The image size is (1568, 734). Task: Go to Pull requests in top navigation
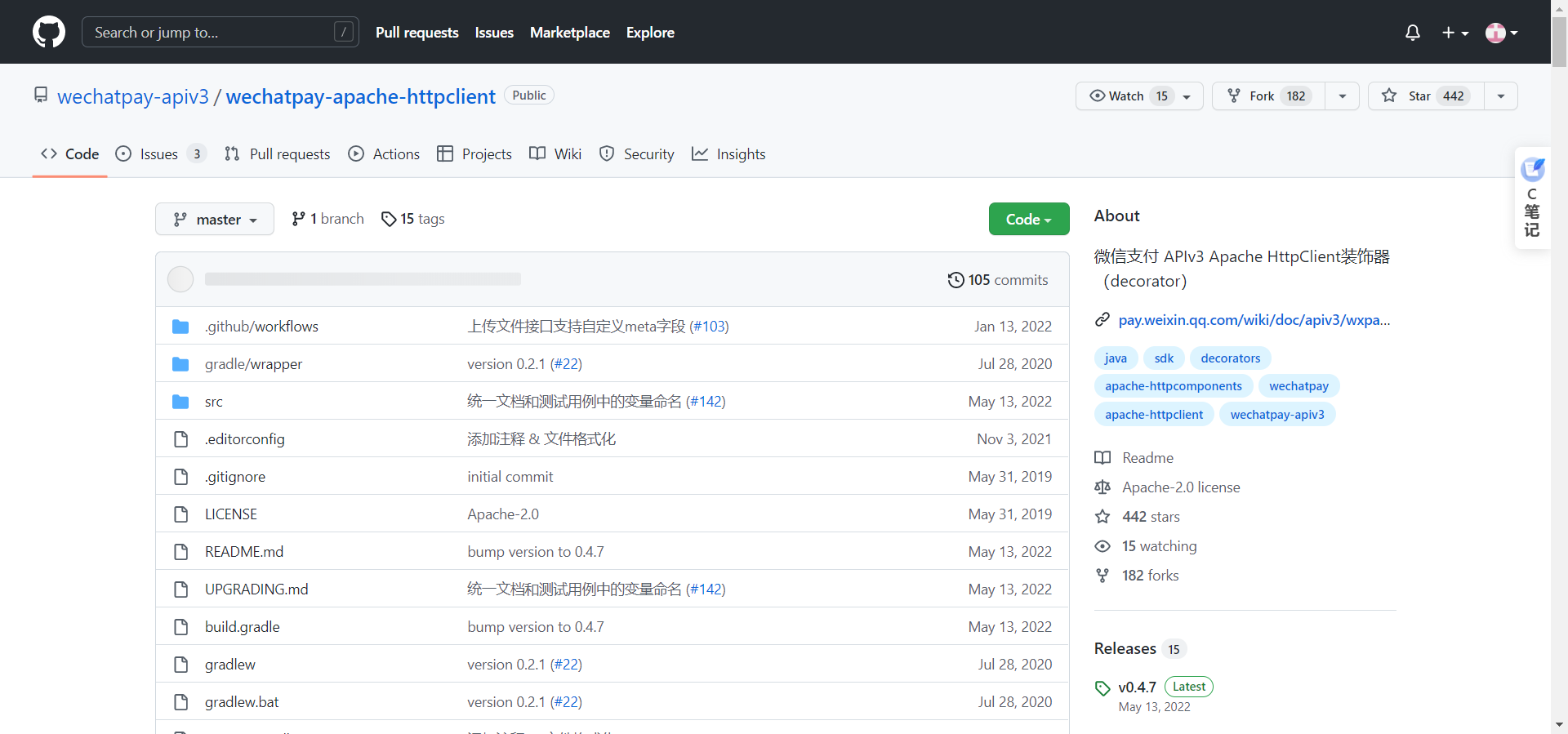[x=416, y=33]
